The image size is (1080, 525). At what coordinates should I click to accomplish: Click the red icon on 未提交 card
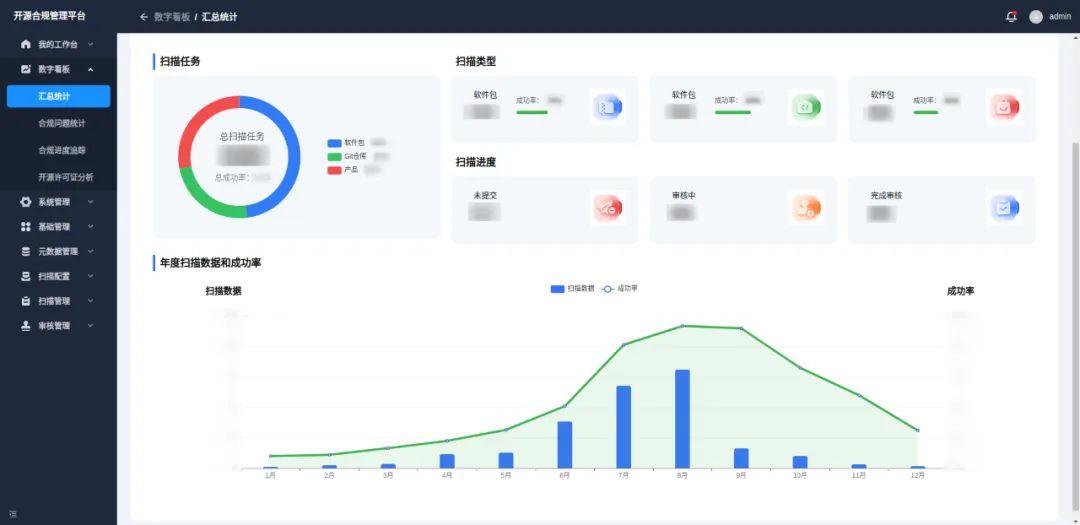(608, 207)
